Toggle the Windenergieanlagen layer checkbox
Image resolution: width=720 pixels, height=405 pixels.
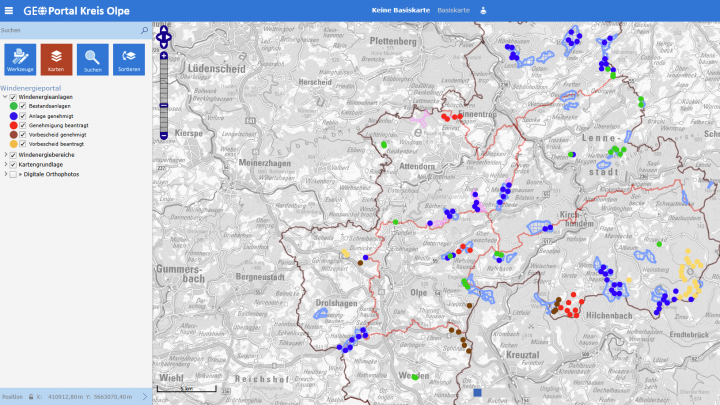[x=13, y=97]
